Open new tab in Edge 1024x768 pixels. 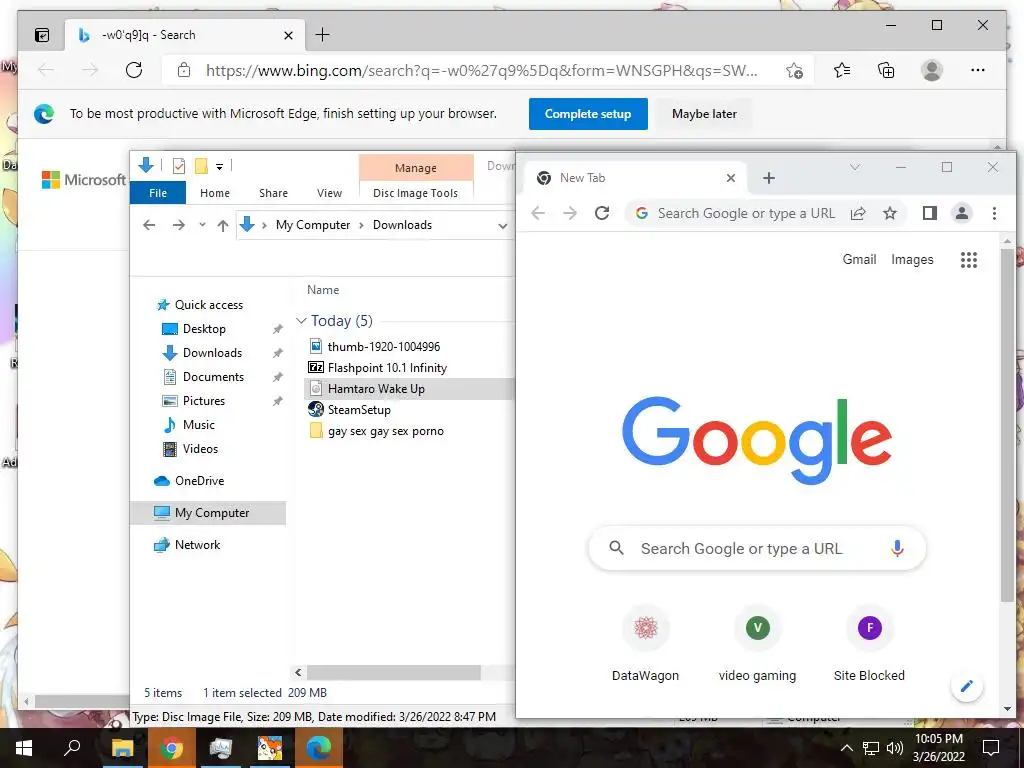323,35
